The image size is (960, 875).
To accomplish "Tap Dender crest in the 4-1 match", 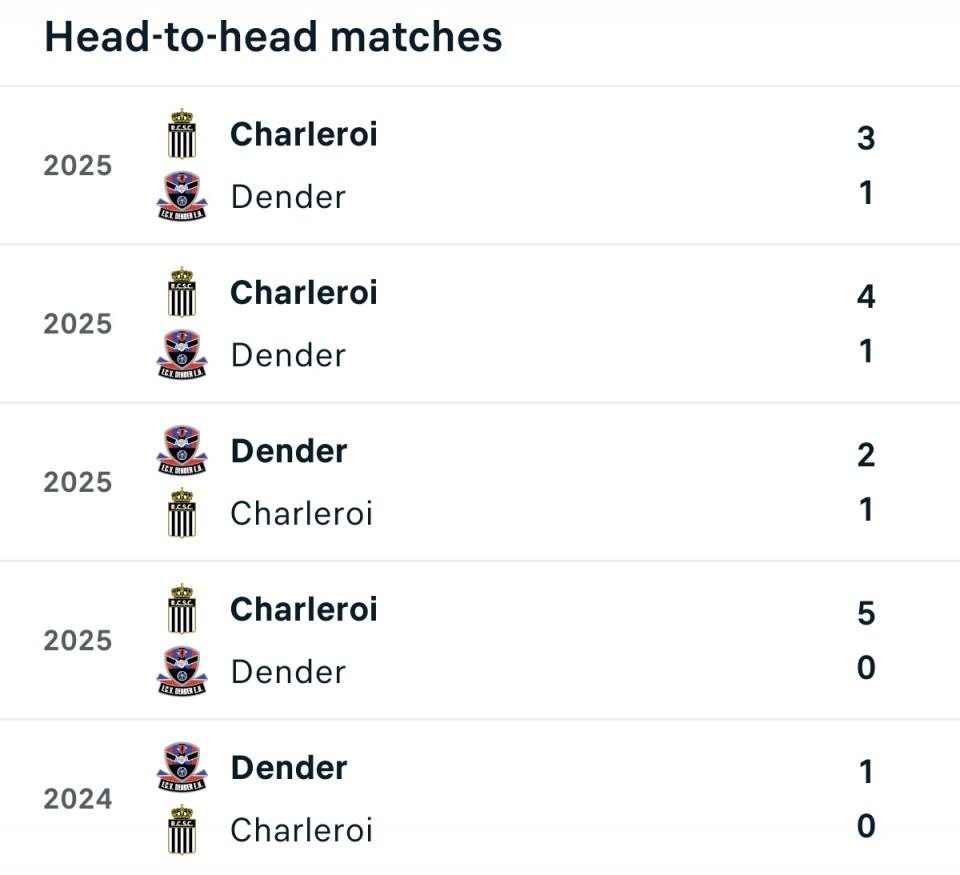I will click(182, 354).
